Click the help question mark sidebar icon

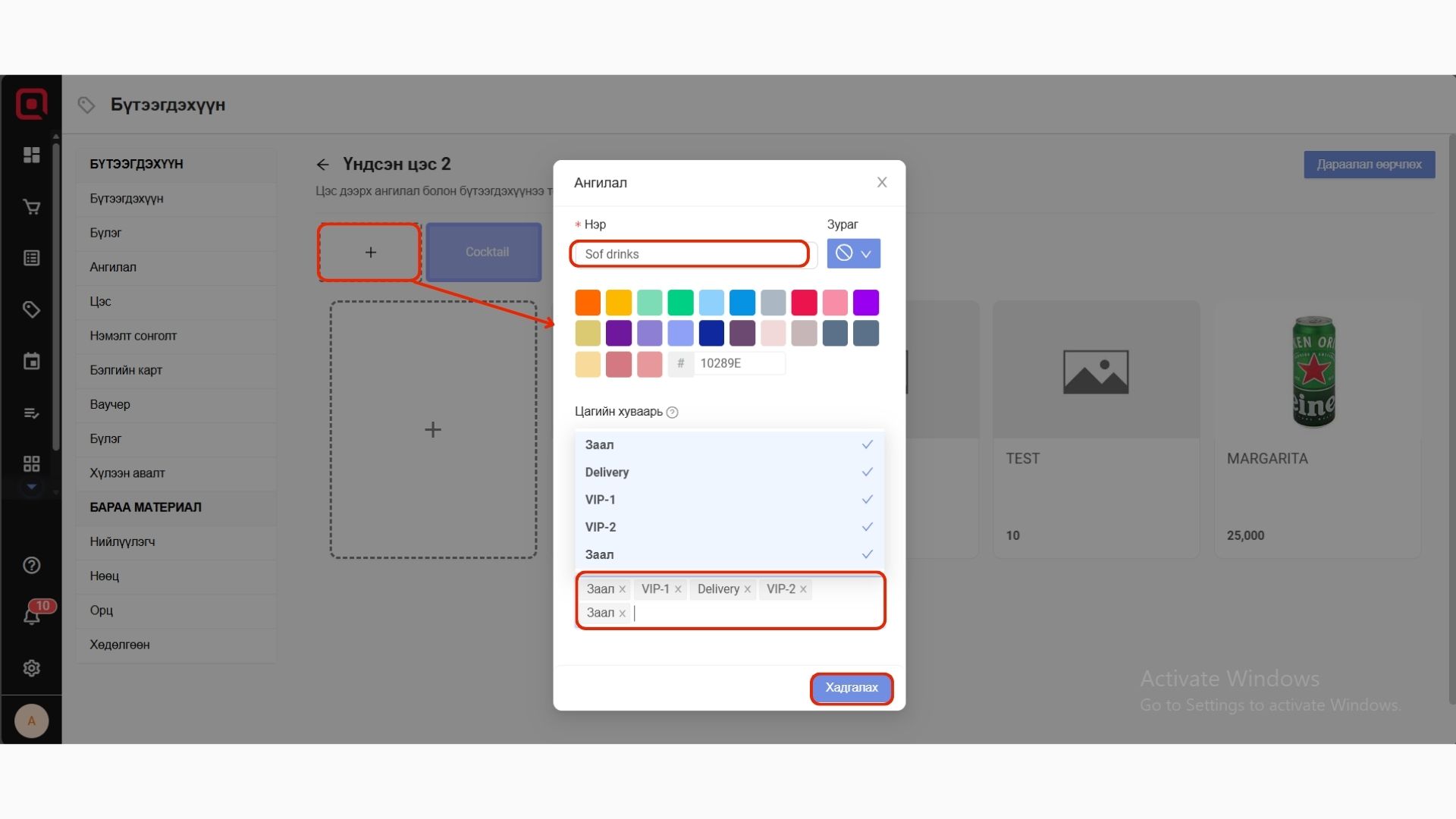click(31, 565)
